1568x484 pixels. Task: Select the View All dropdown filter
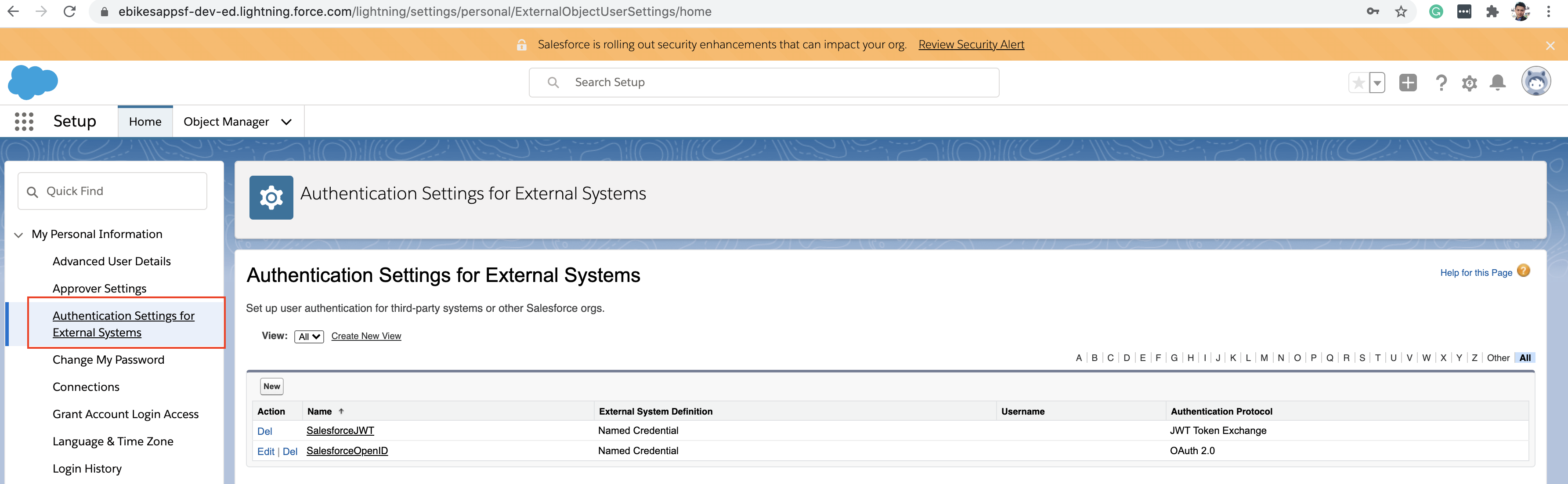[x=308, y=336]
